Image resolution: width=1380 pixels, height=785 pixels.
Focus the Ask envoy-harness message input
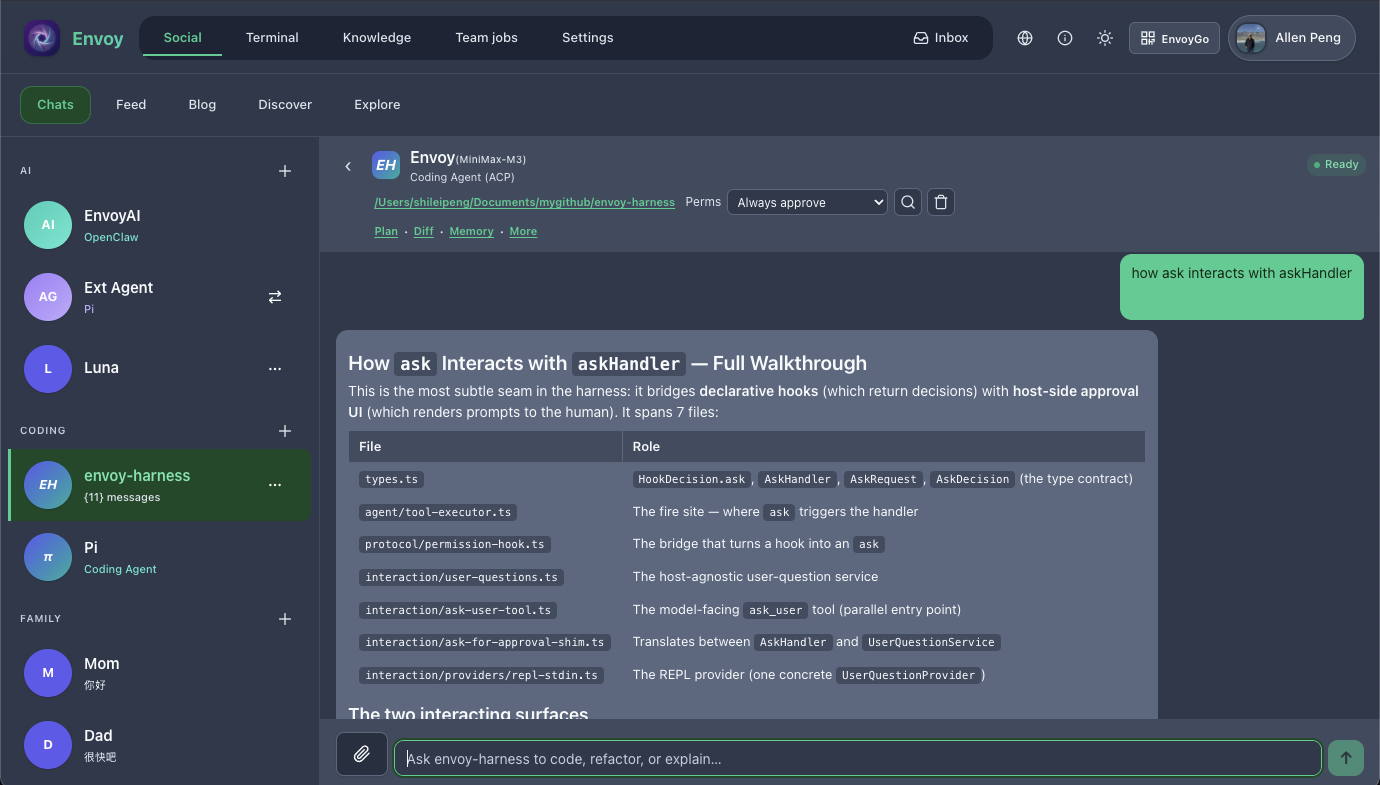coord(858,758)
